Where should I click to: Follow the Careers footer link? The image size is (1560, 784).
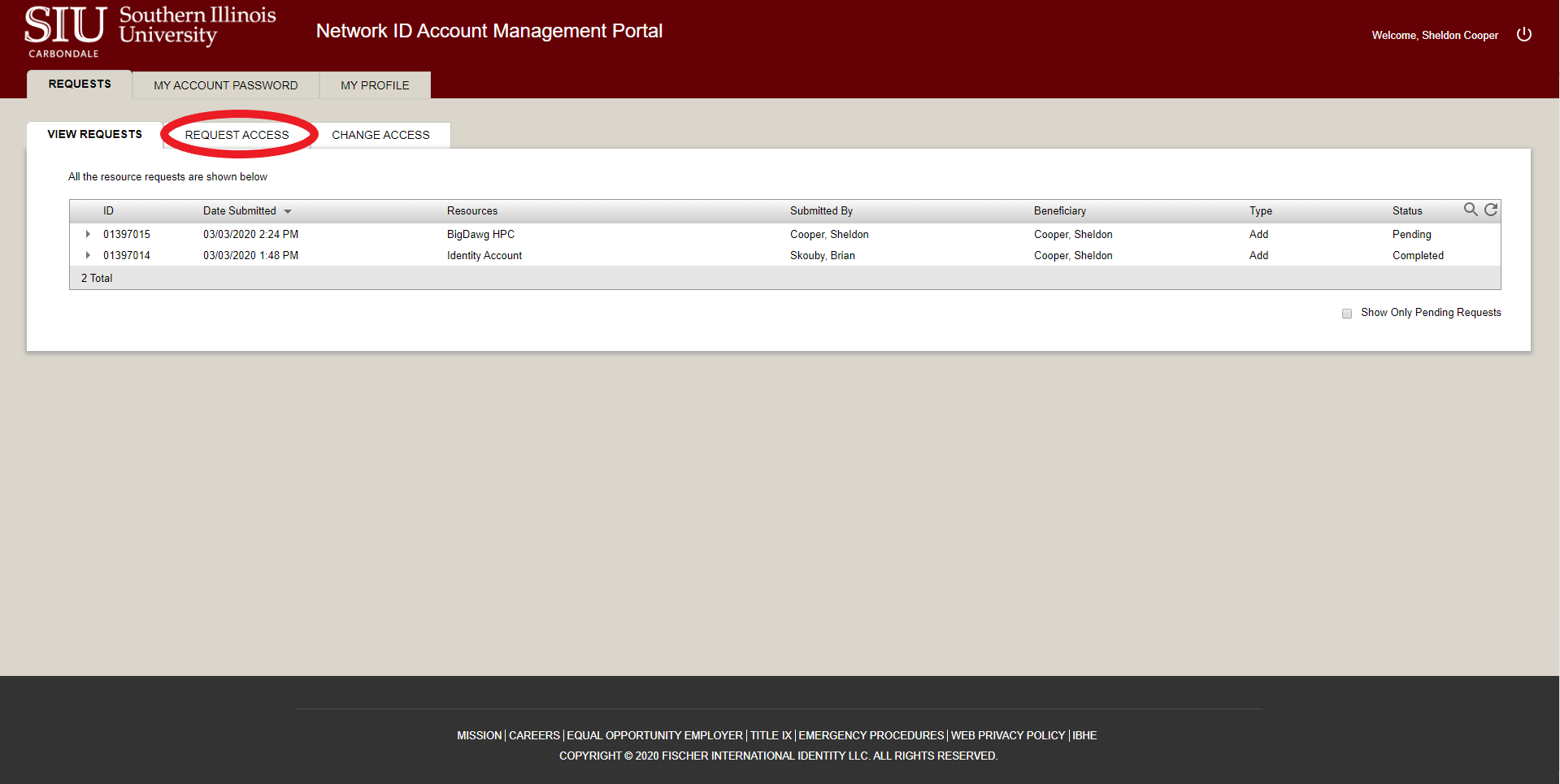pyautogui.click(x=534, y=735)
